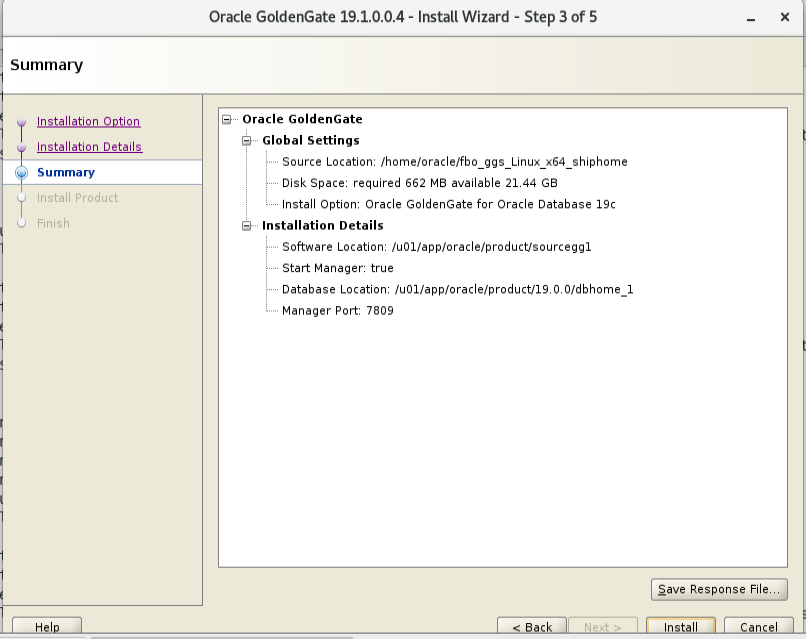Collapse the Installation Details tree node

coord(247,226)
